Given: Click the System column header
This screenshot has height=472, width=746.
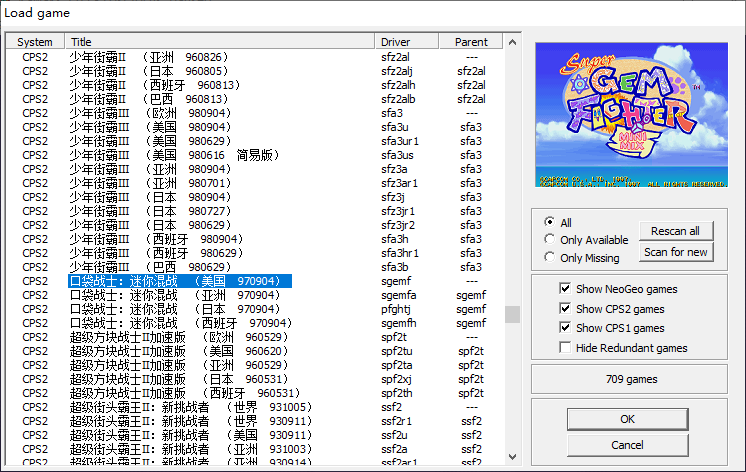Looking at the screenshot, I should [35, 42].
